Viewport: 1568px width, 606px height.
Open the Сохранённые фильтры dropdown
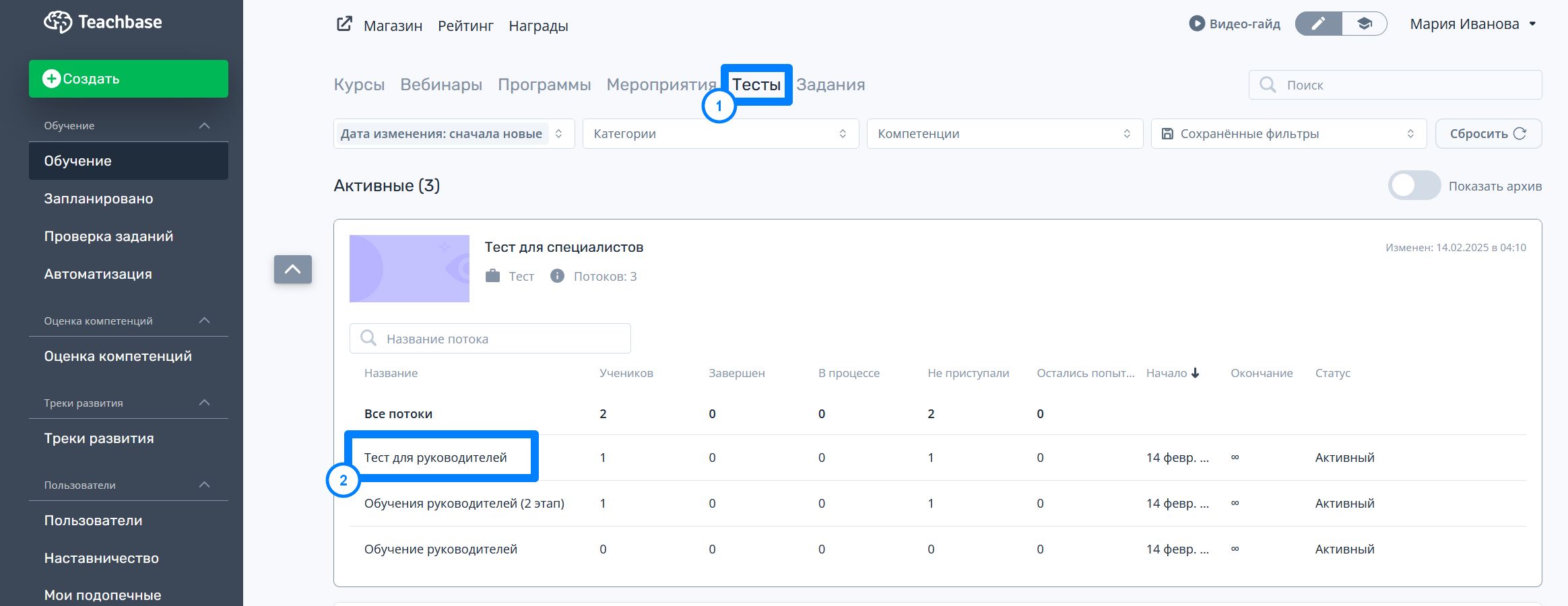[x=1288, y=133]
